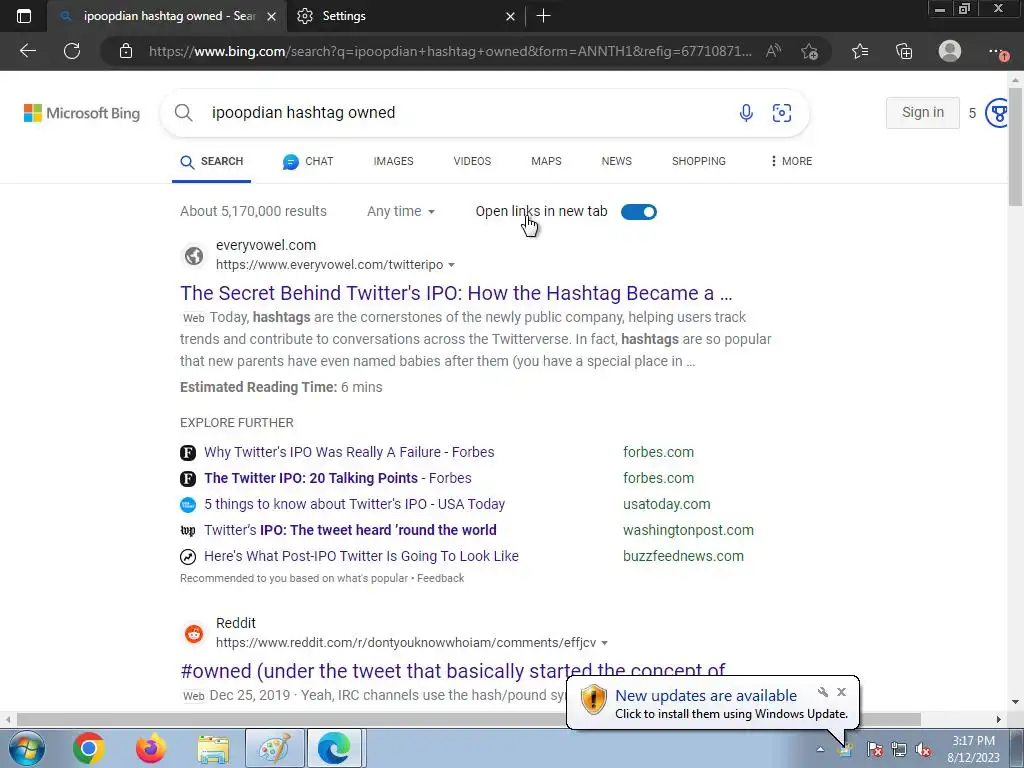Click the Microsoft Bing logo
This screenshot has width=1024, height=768.
82,113
